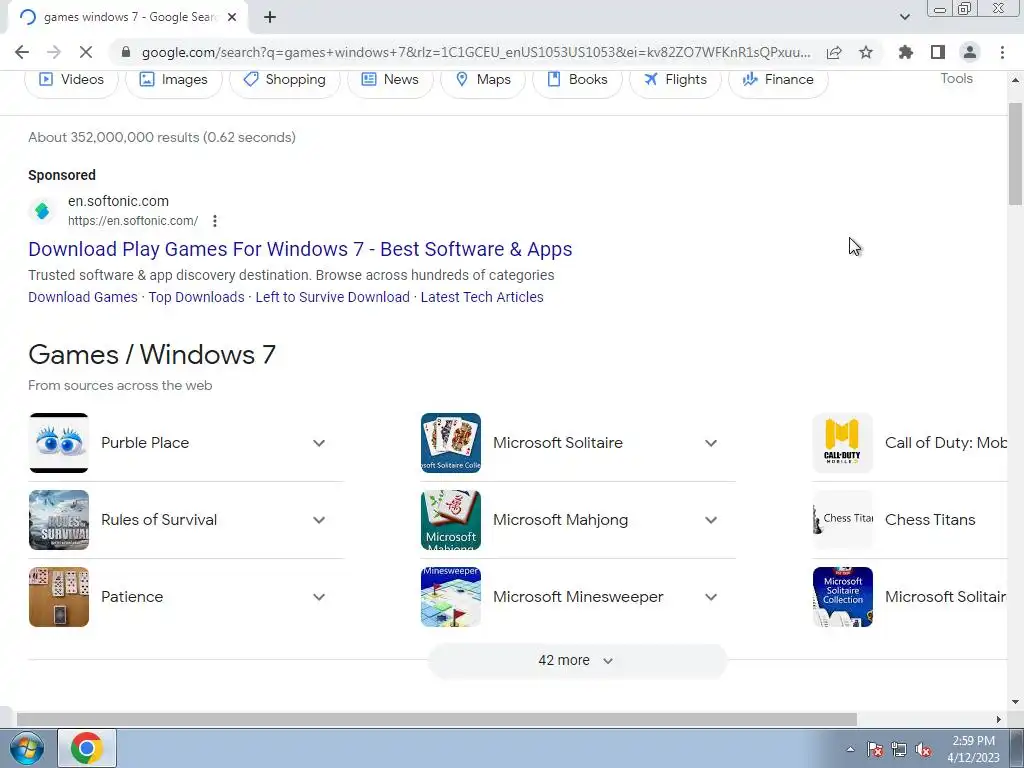Click the Microsoft Solitaire cards thumbnail

coord(451,443)
